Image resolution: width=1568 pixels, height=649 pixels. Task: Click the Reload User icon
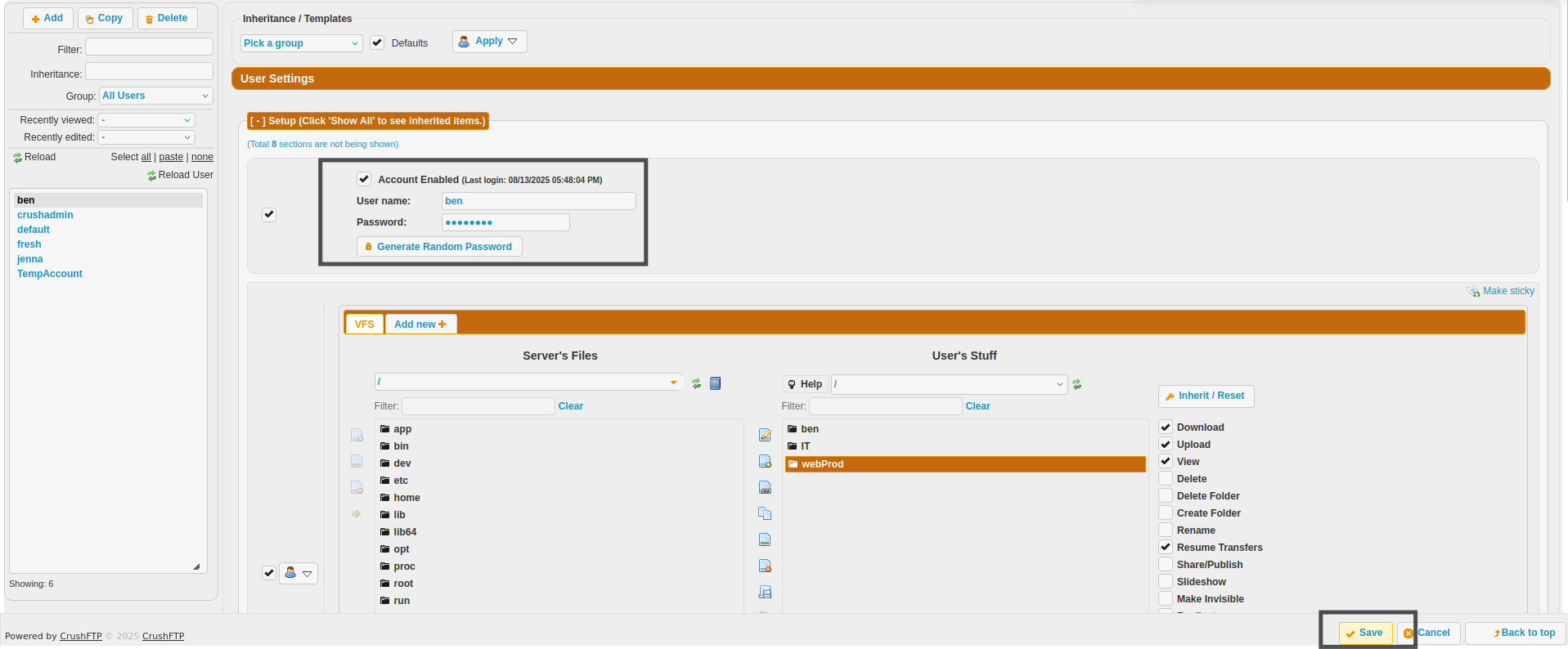pos(151,176)
